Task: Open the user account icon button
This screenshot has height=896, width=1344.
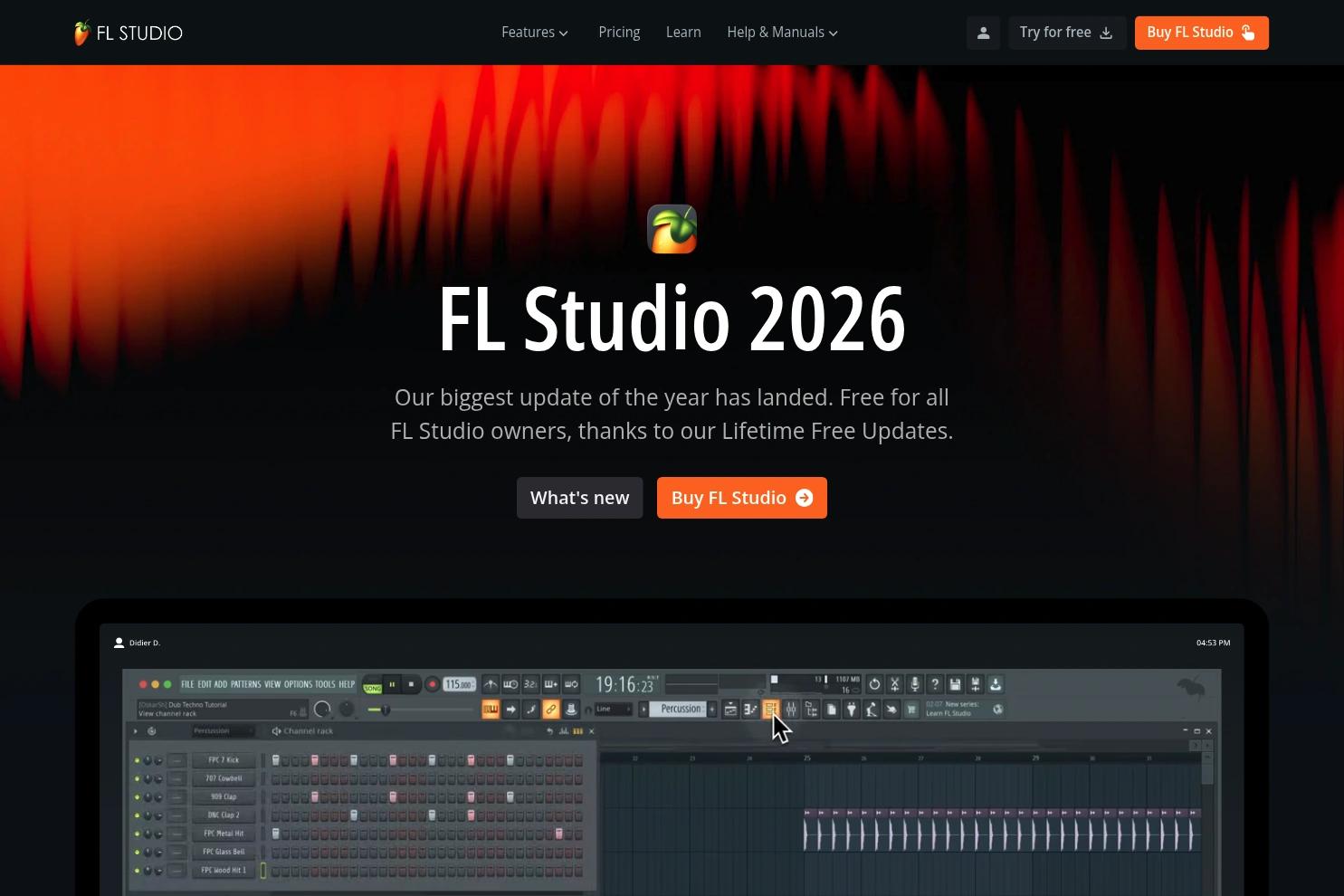Action: [x=983, y=33]
